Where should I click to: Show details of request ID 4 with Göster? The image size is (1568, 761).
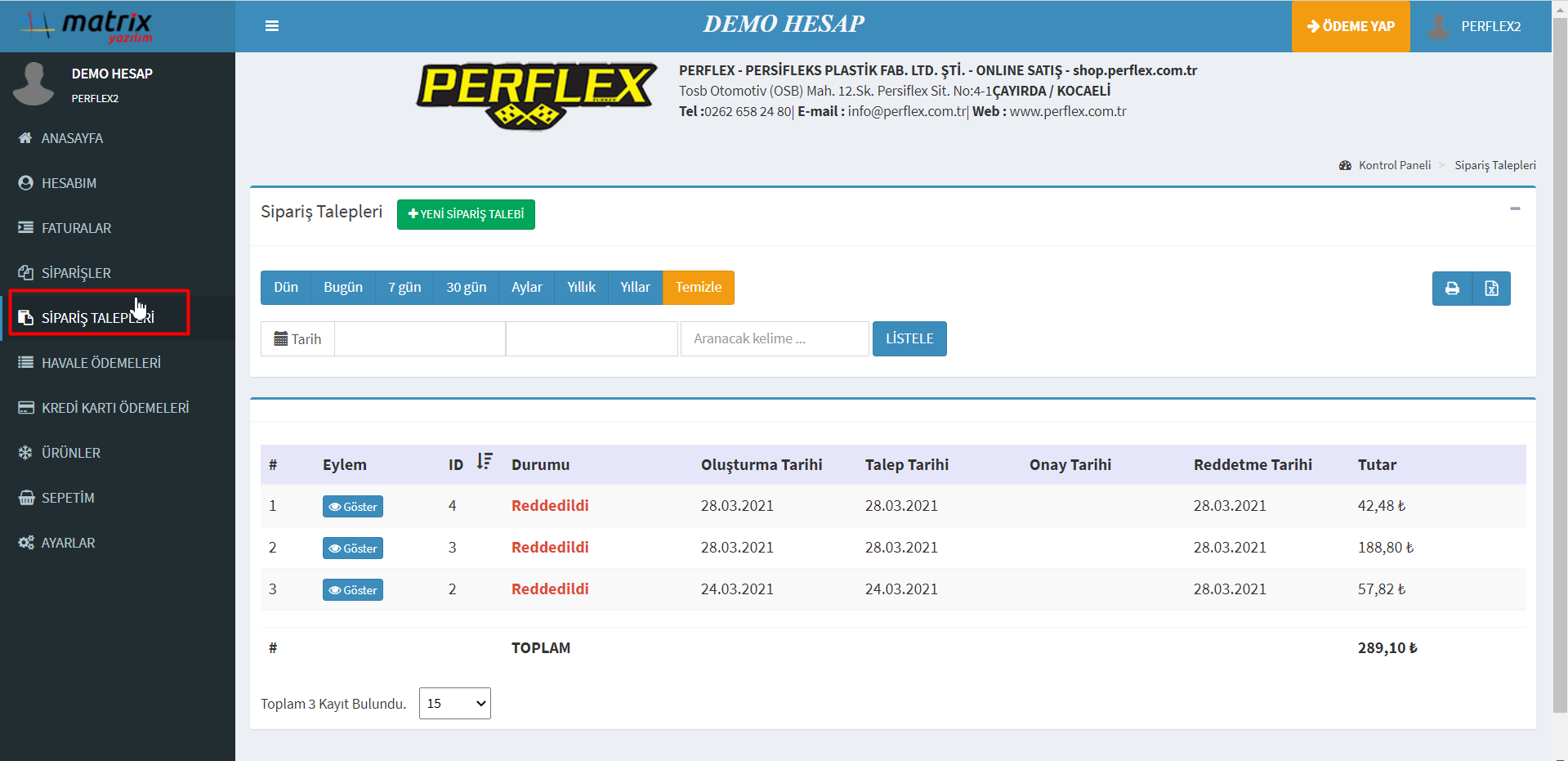tap(352, 507)
